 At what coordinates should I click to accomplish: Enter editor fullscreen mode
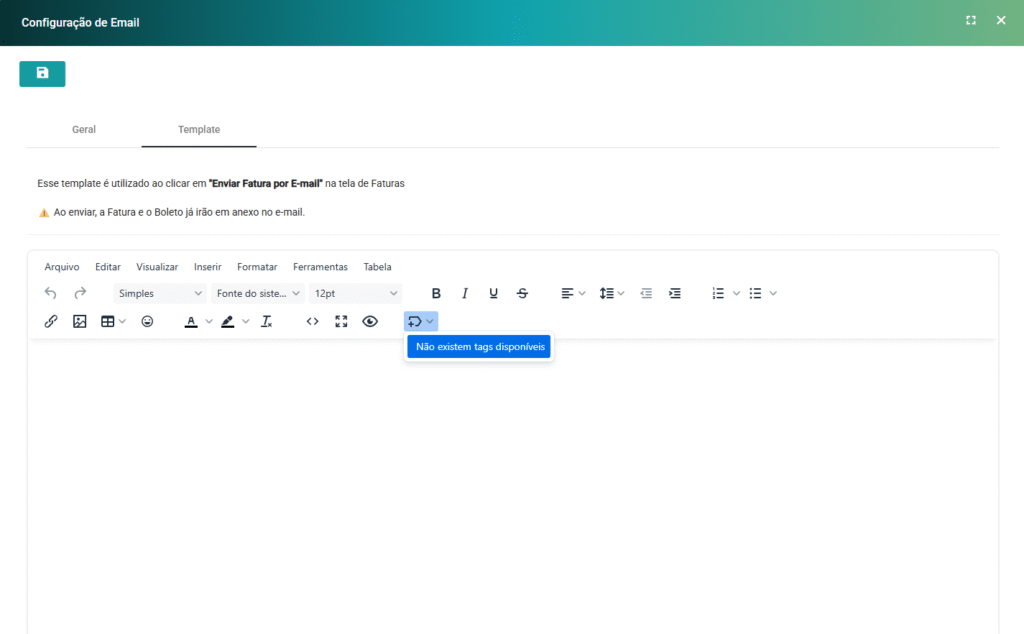(341, 322)
